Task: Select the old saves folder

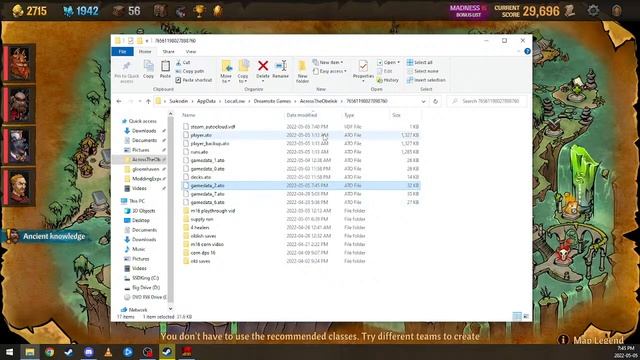Action: pyautogui.click(x=200, y=261)
